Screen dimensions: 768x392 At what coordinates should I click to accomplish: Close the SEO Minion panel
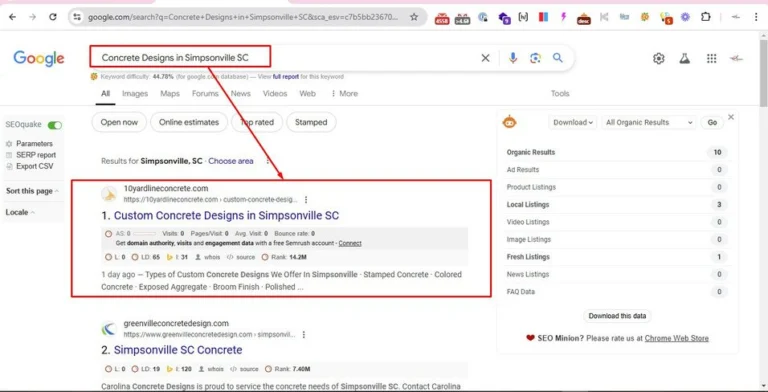point(731,117)
